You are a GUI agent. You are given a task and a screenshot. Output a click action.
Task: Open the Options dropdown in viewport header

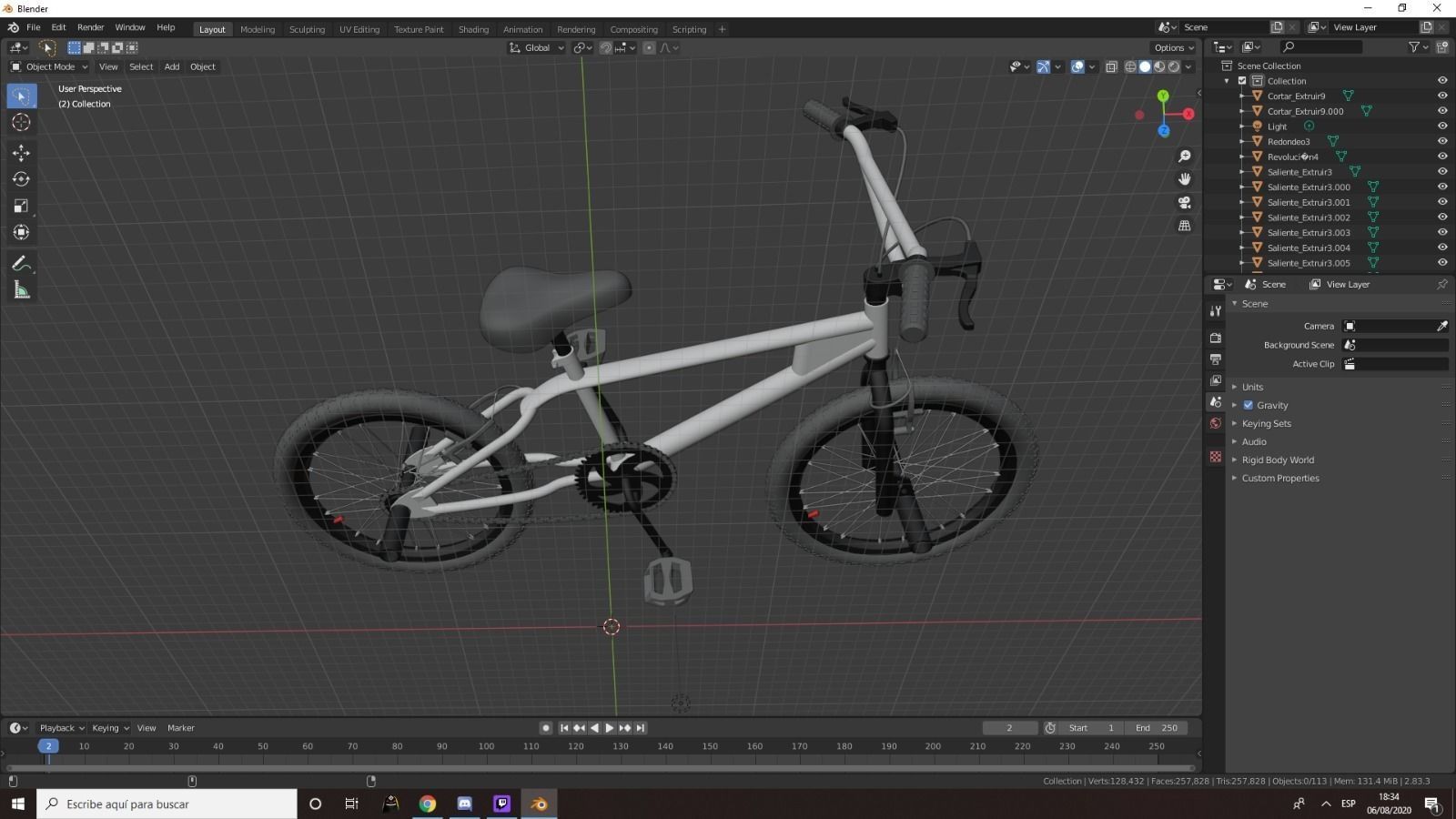[1173, 47]
